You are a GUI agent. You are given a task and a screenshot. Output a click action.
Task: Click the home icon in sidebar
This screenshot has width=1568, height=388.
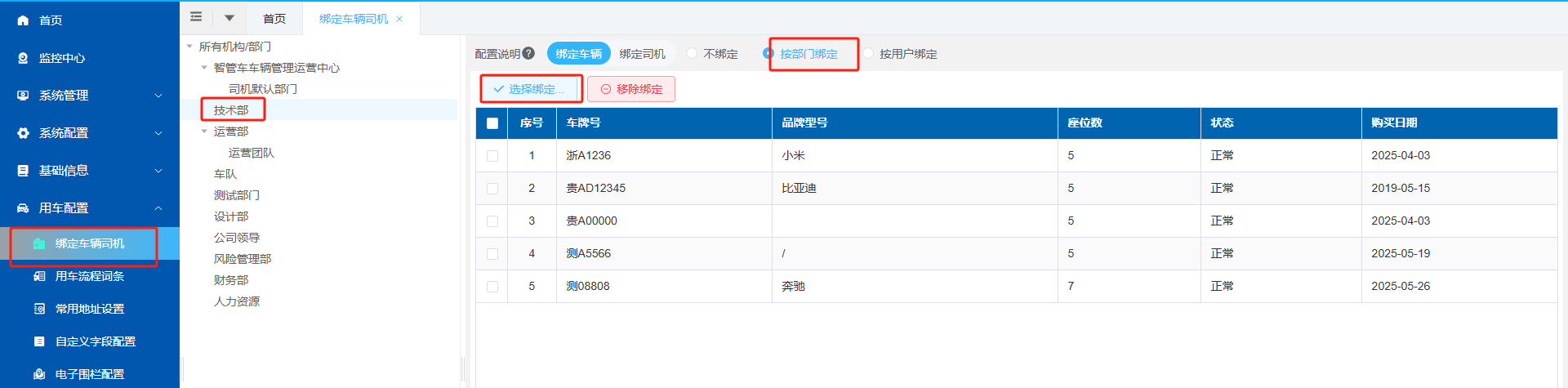pos(23,20)
